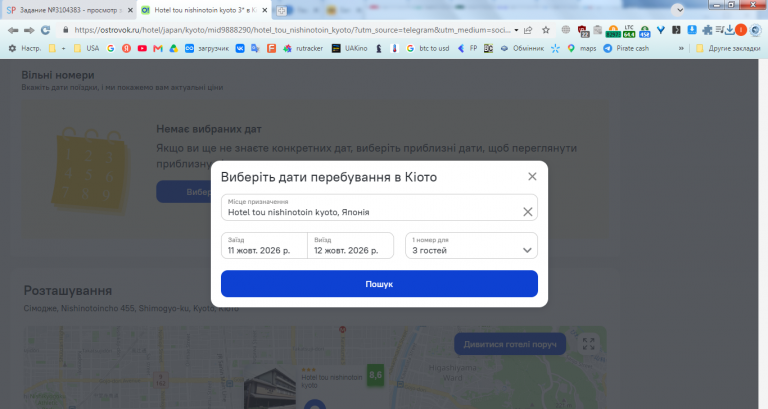Click the padlock site info icon
The width and height of the screenshot is (768, 409).
[66, 30]
